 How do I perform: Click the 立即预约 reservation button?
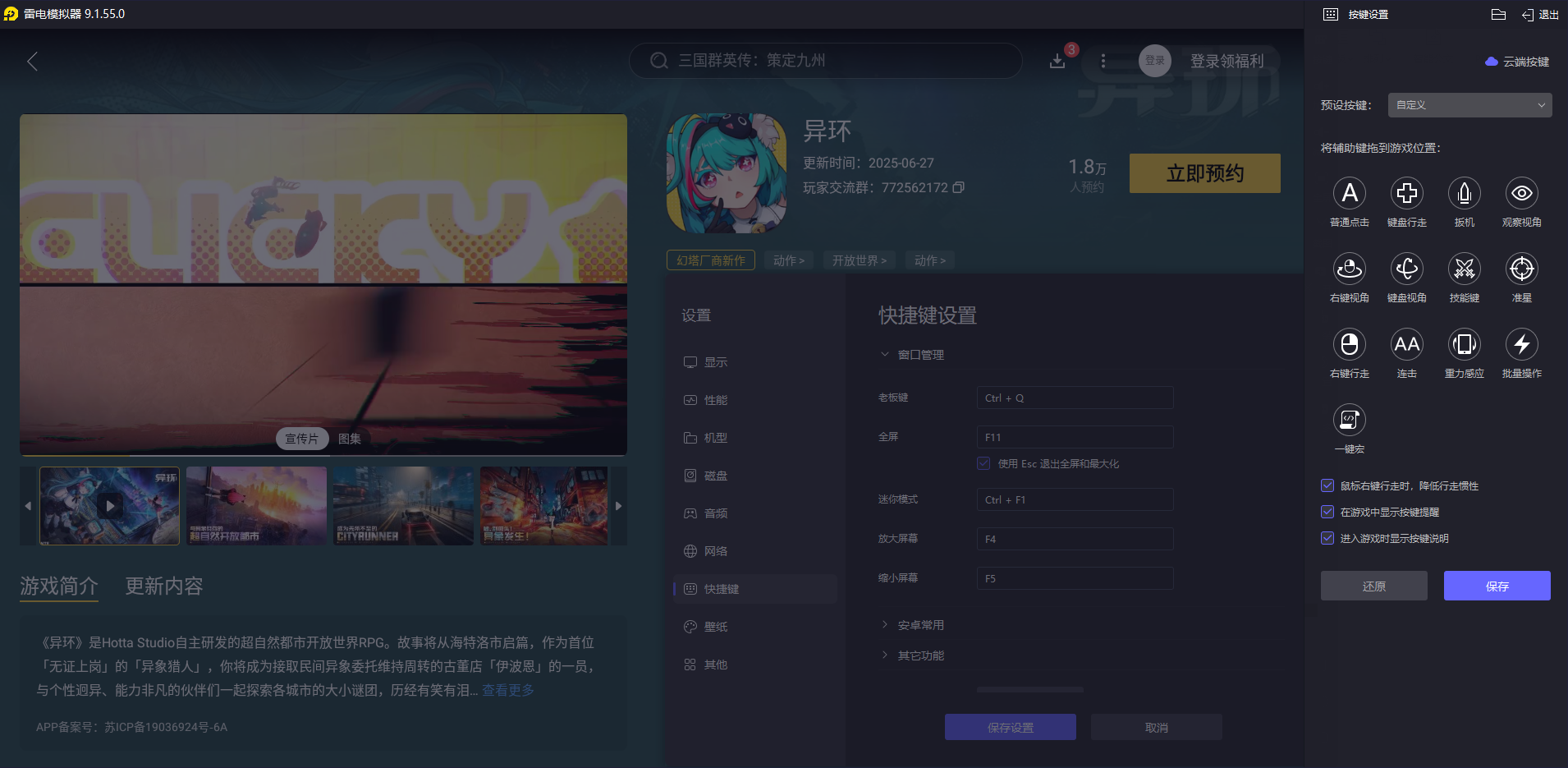[x=1204, y=173]
